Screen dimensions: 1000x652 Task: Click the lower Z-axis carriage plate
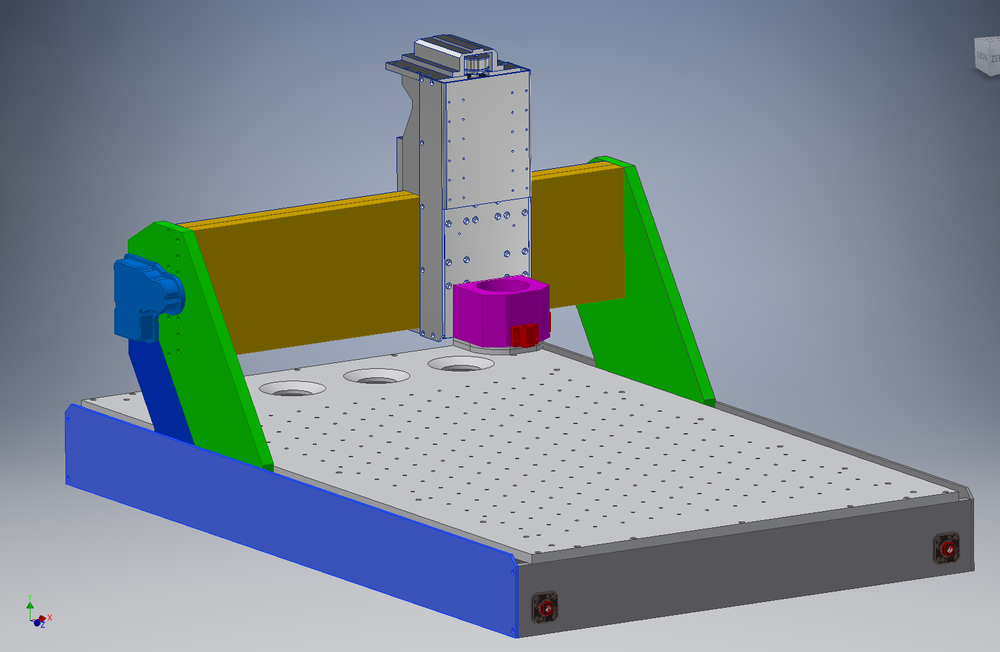pos(483,240)
